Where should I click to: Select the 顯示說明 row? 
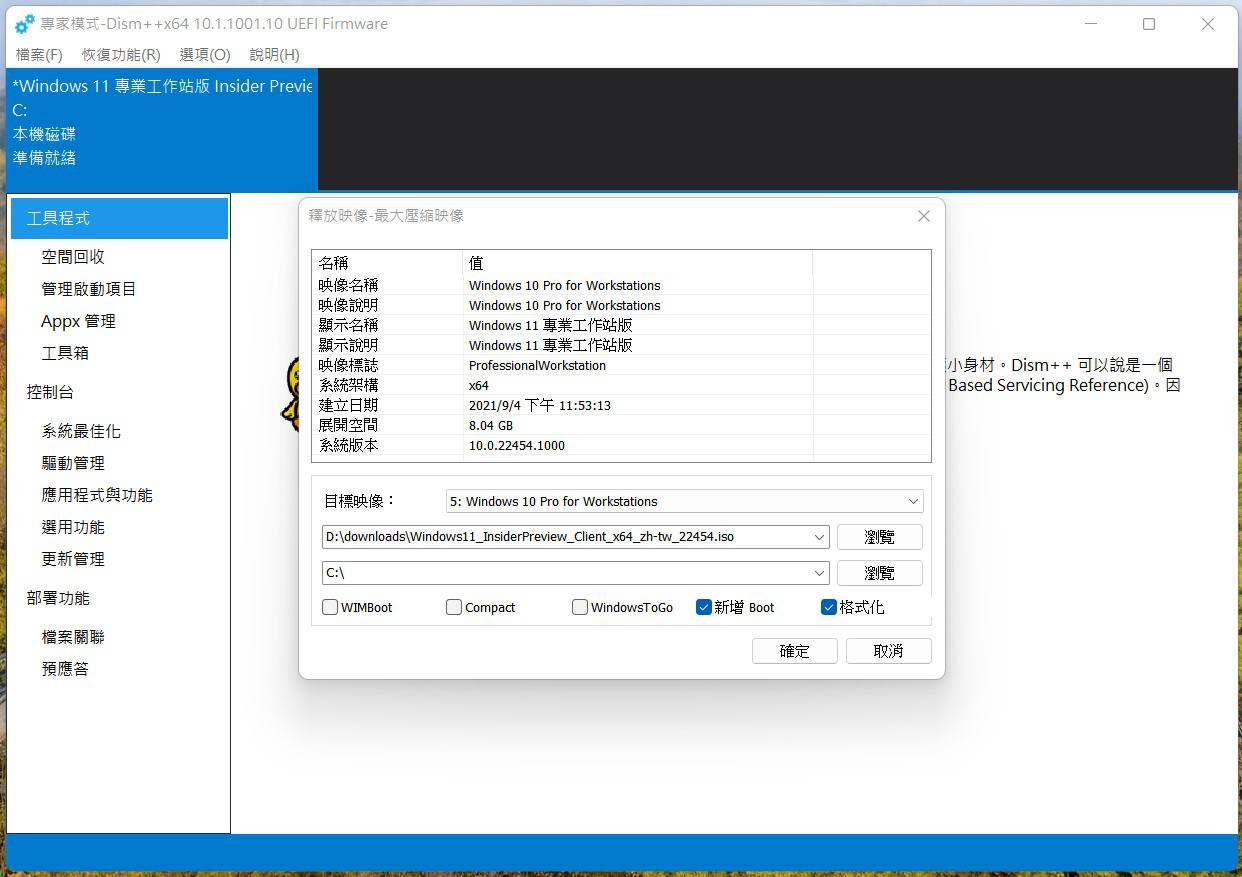(621, 345)
